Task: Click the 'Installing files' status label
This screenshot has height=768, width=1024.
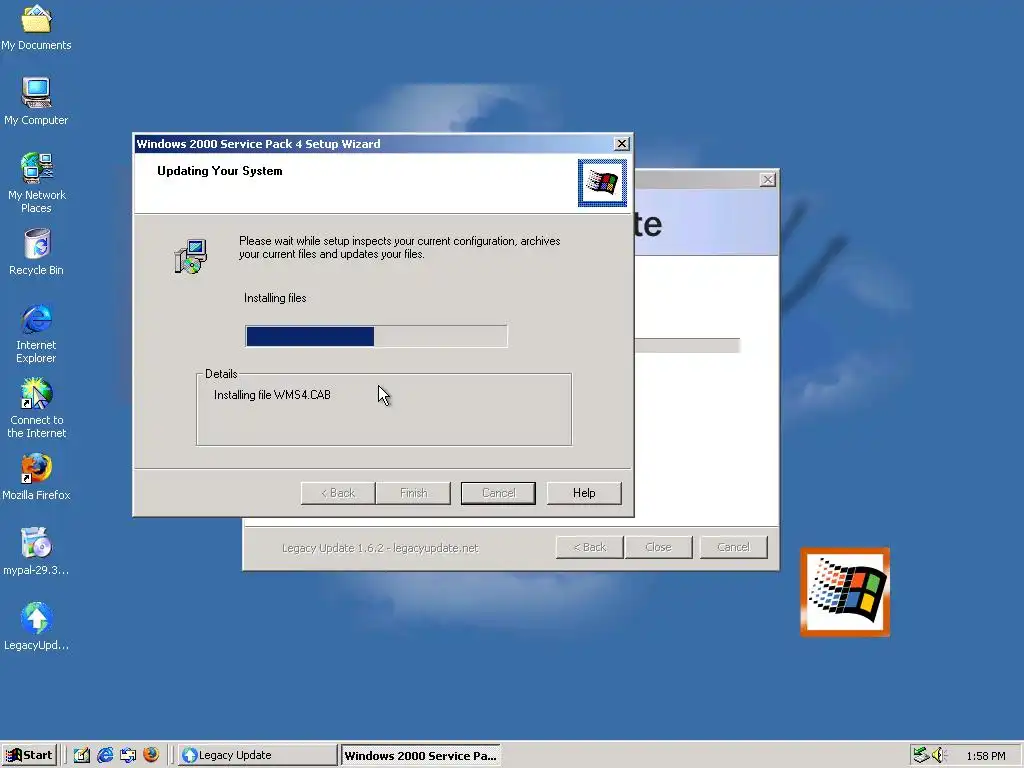Action: pyautogui.click(x=275, y=298)
